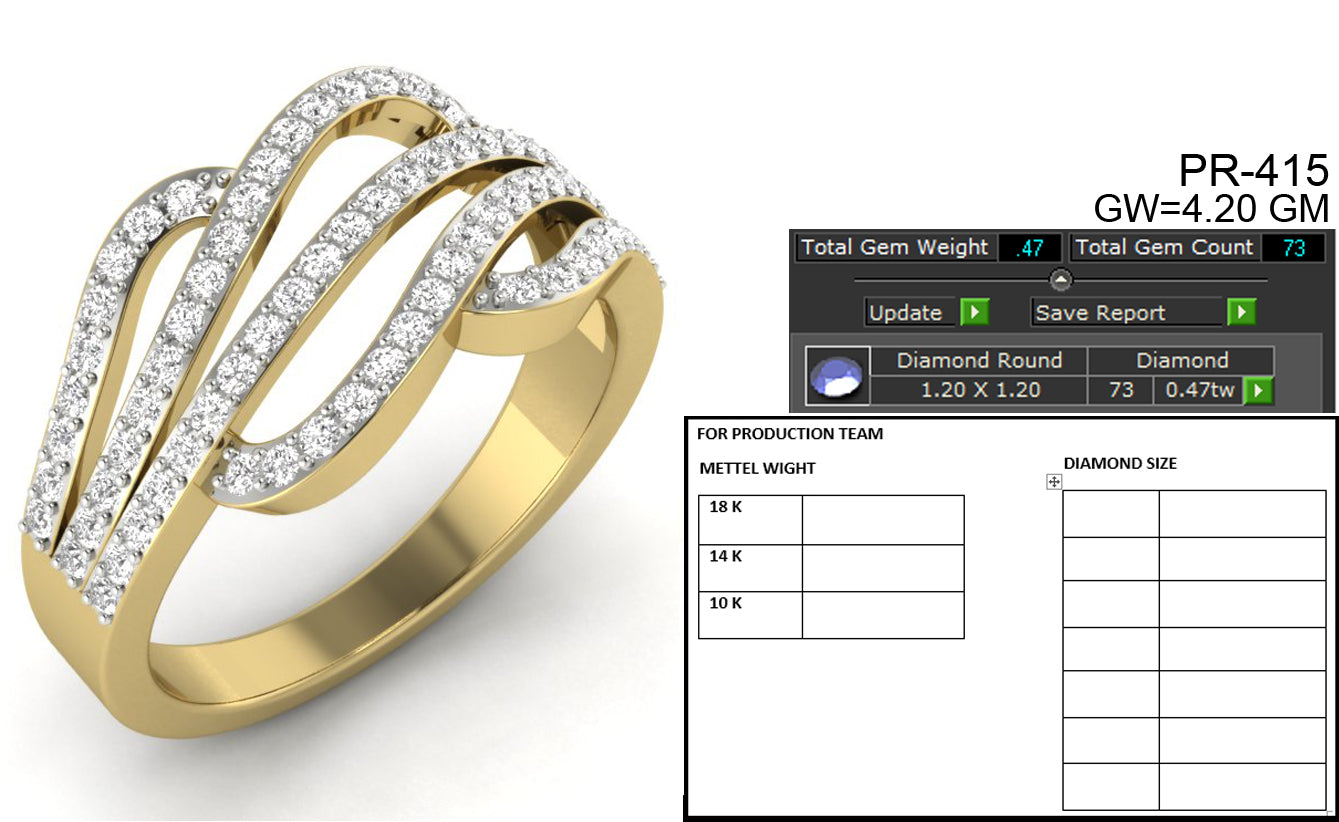Screen dimensions: 1339x822
Task: Select the Diamond Round header cell
Action: point(978,360)
